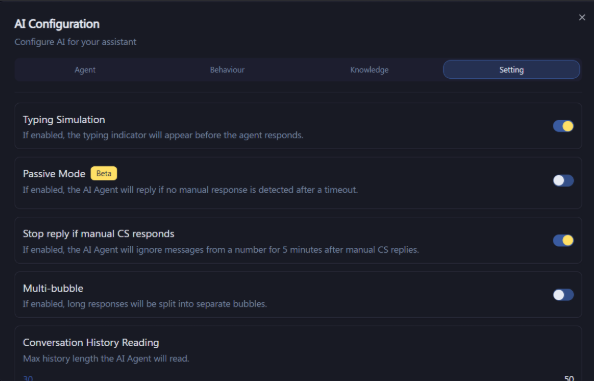Enable the Multi-bubble toggle
The height and width of the screenshot is (381, 594).
pos(563,295)
